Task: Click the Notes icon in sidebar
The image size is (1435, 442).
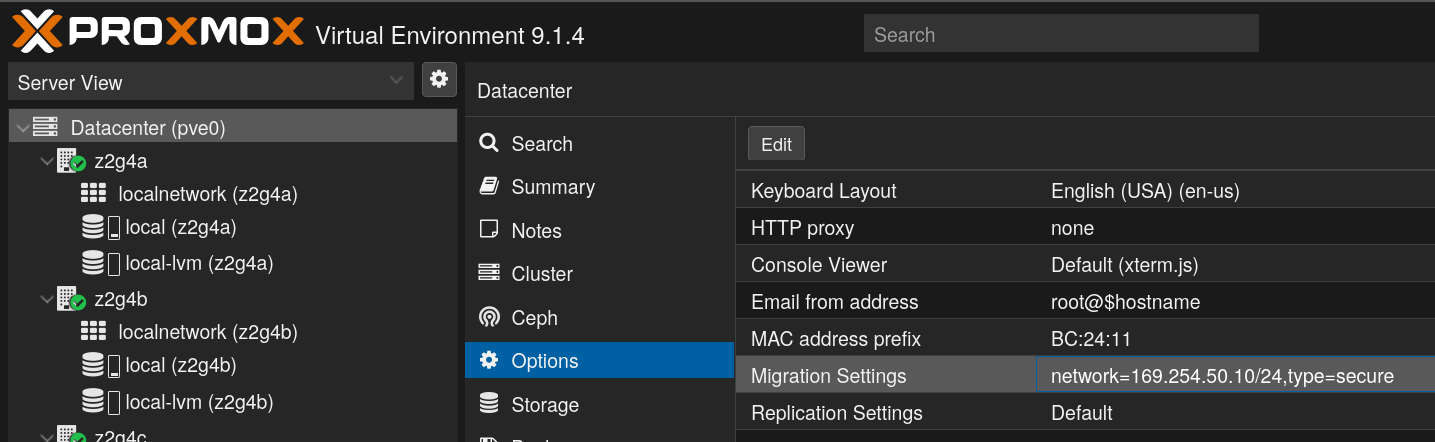Action: 489,231
